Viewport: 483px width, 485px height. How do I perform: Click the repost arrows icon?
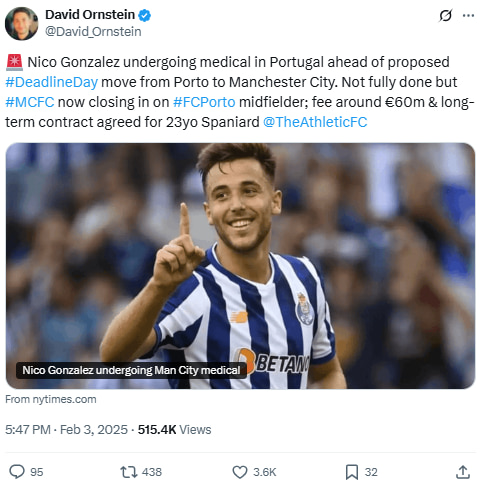click(x=129, y=472)
